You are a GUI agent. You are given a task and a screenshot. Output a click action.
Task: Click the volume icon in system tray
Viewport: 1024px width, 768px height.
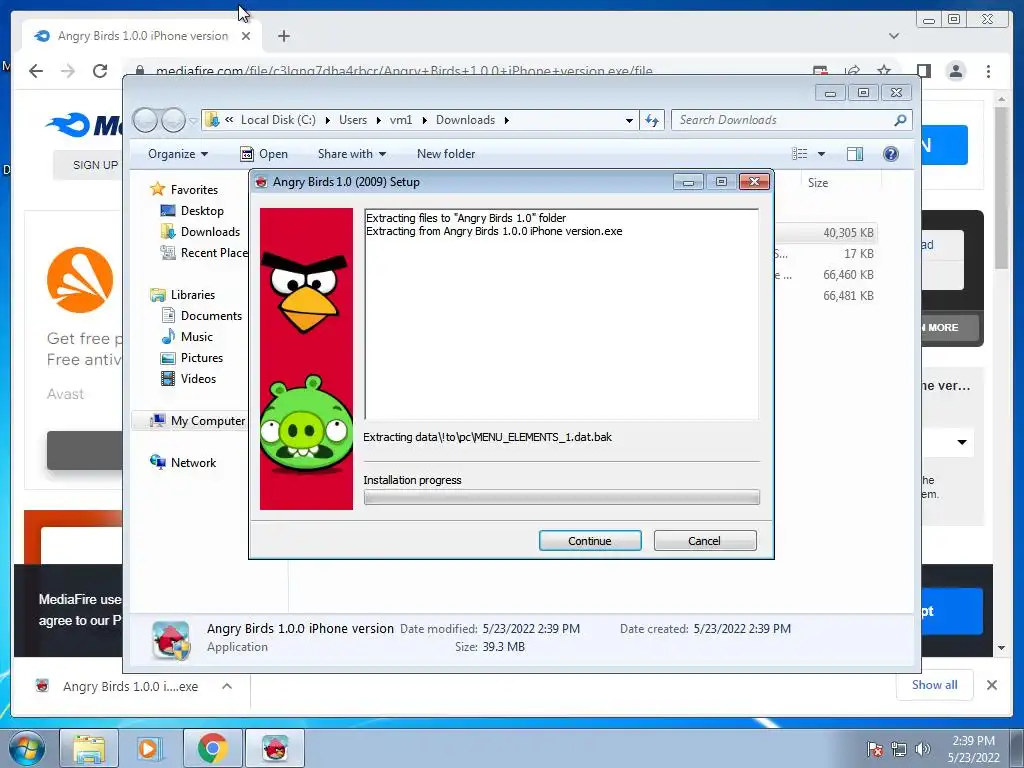point(923,748)
